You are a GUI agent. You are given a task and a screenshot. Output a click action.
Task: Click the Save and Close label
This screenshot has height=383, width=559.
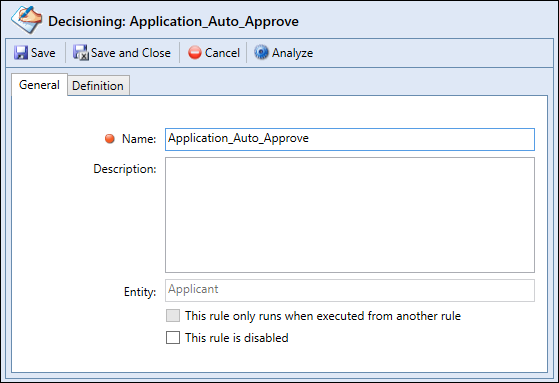pos(131,53)
